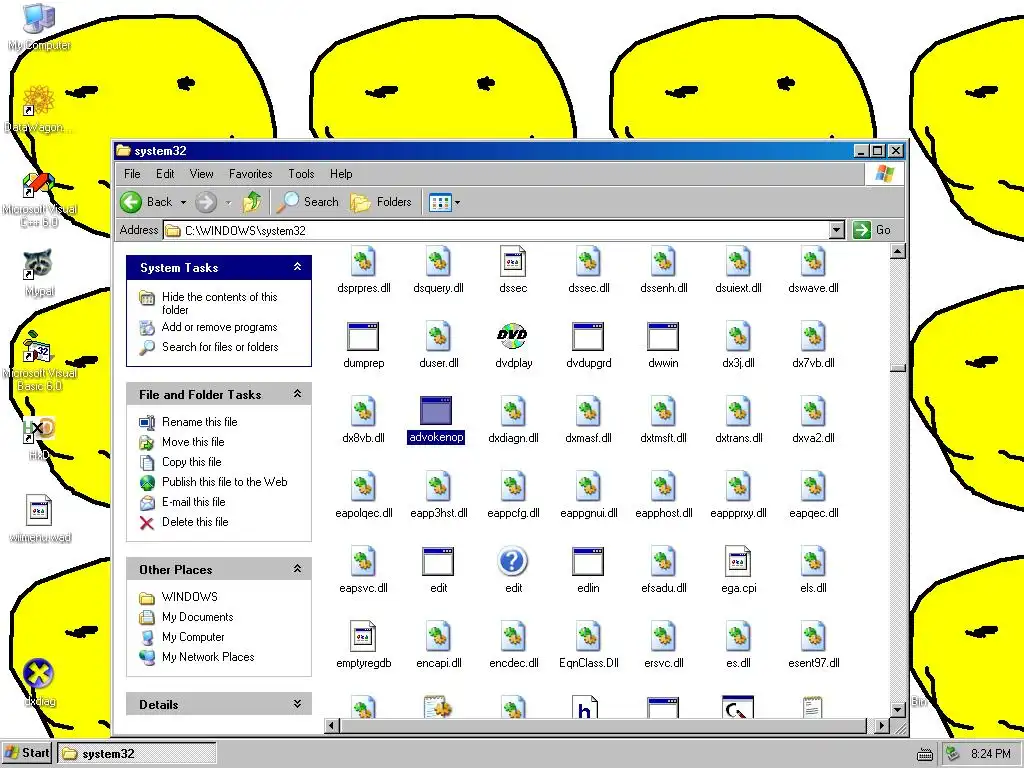The image size is (1024, 768).
Task: Select the Mypal desktop icon
Action: click(39, 264)
